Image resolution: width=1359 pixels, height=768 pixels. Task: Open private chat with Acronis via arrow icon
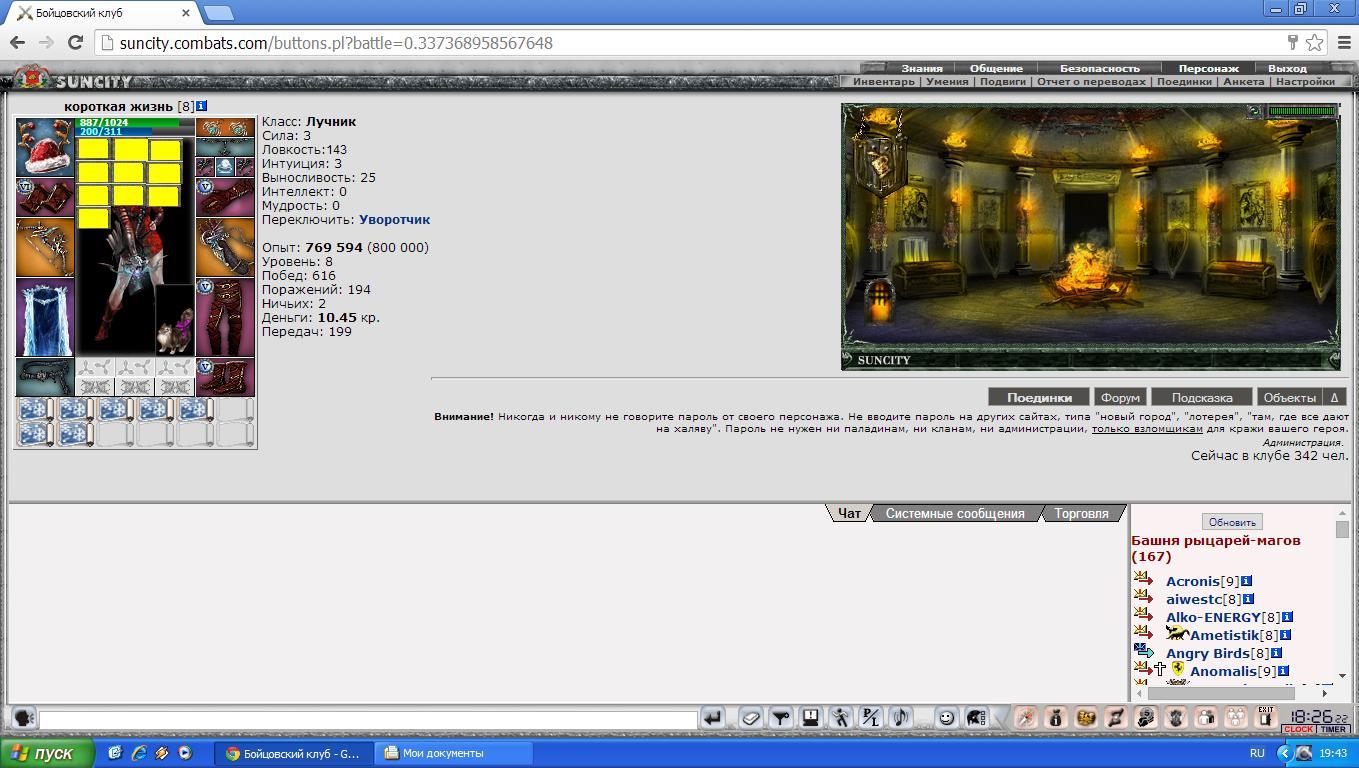1143,579
